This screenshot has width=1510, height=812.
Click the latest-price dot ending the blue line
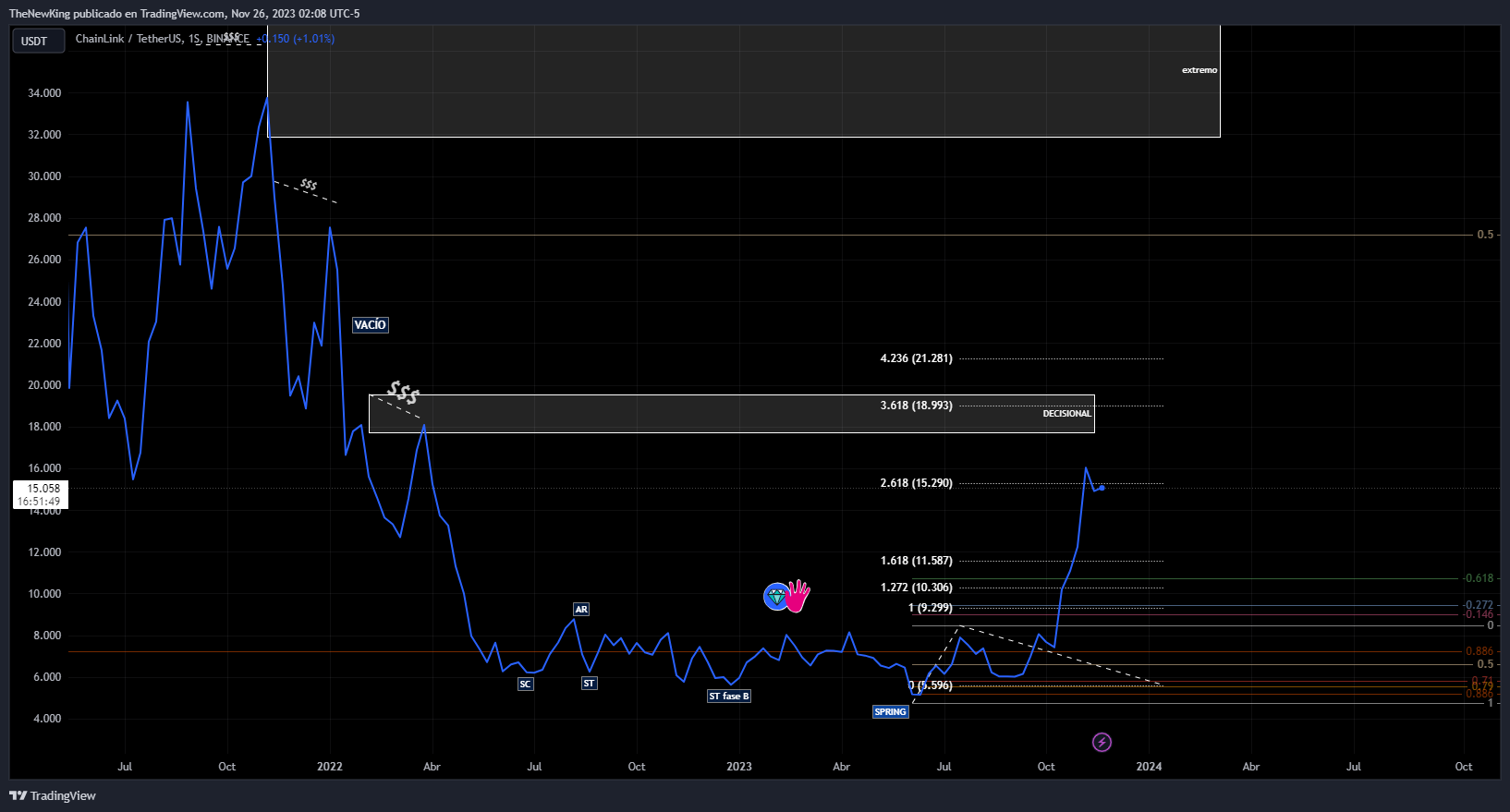pyautogui.click(x=1102, y=488)
